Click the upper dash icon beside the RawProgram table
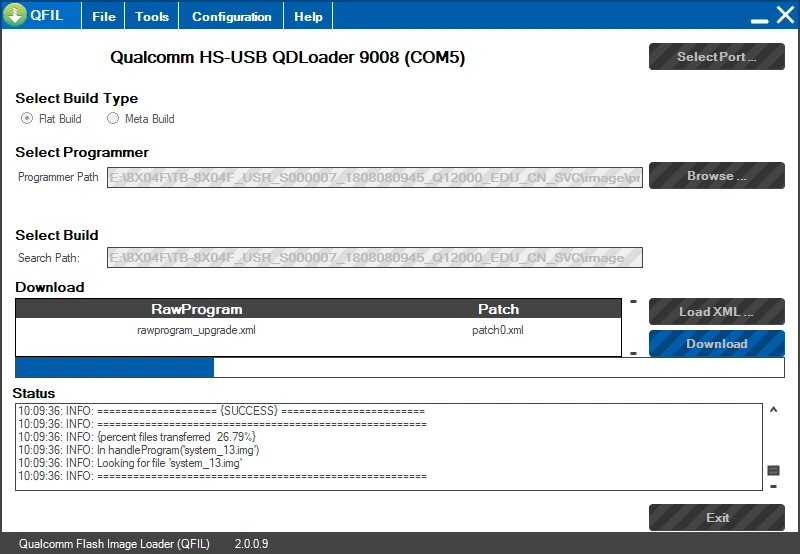Viewport: 800px width, 554px height. (x=633, y=301)
